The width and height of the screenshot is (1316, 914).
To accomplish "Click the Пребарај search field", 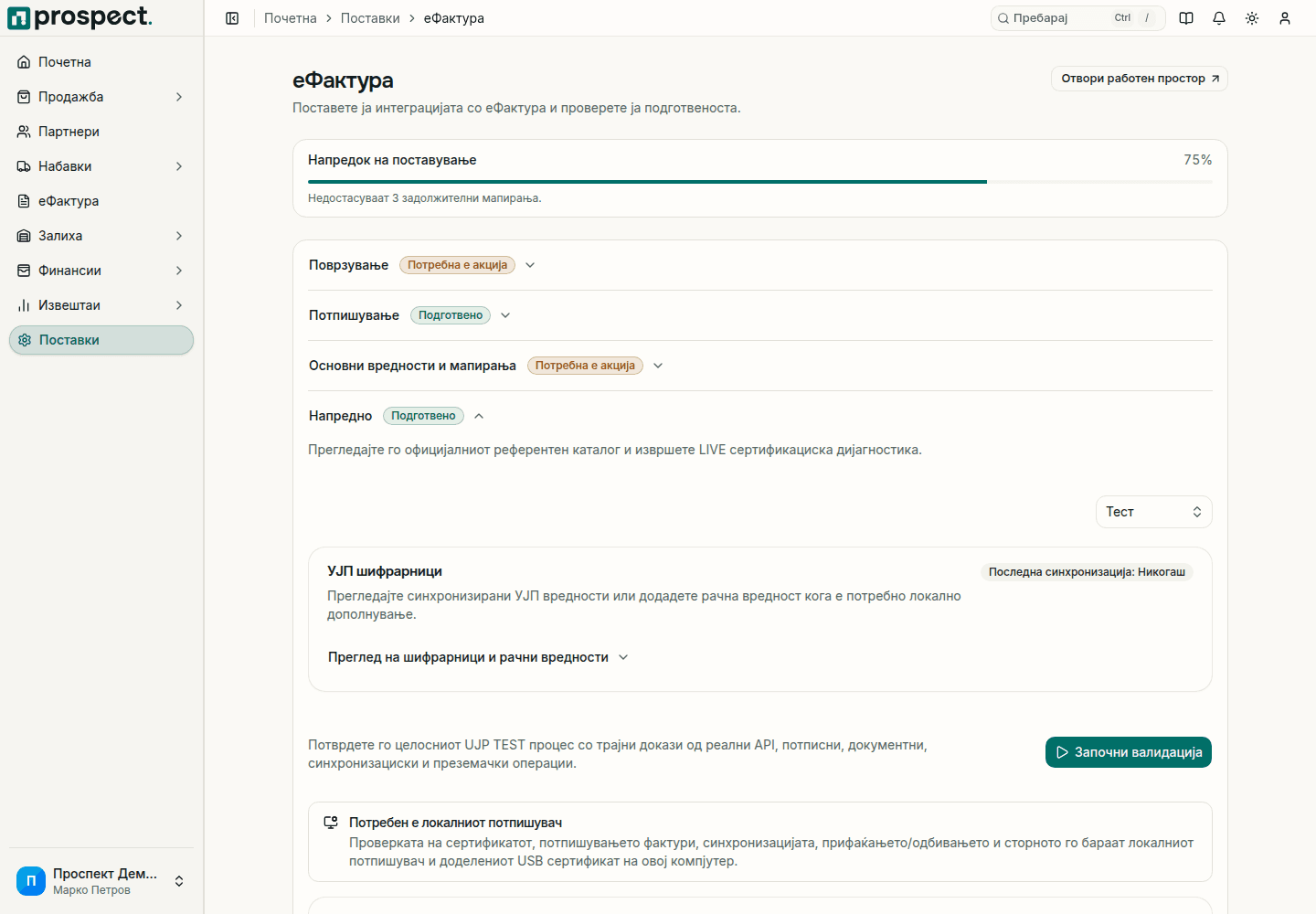I will (x=1078, y=18).
